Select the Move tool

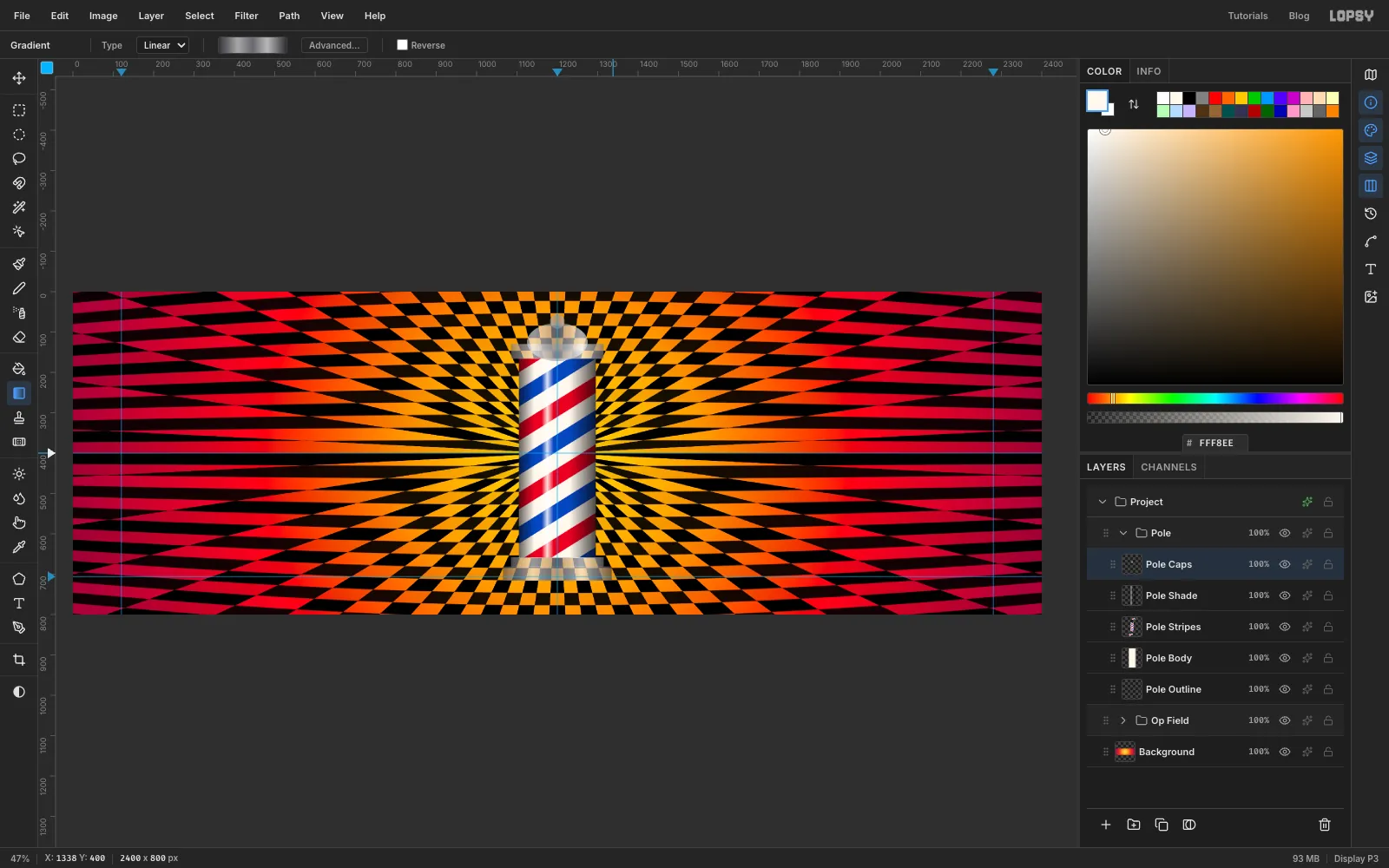coord(19,78)
